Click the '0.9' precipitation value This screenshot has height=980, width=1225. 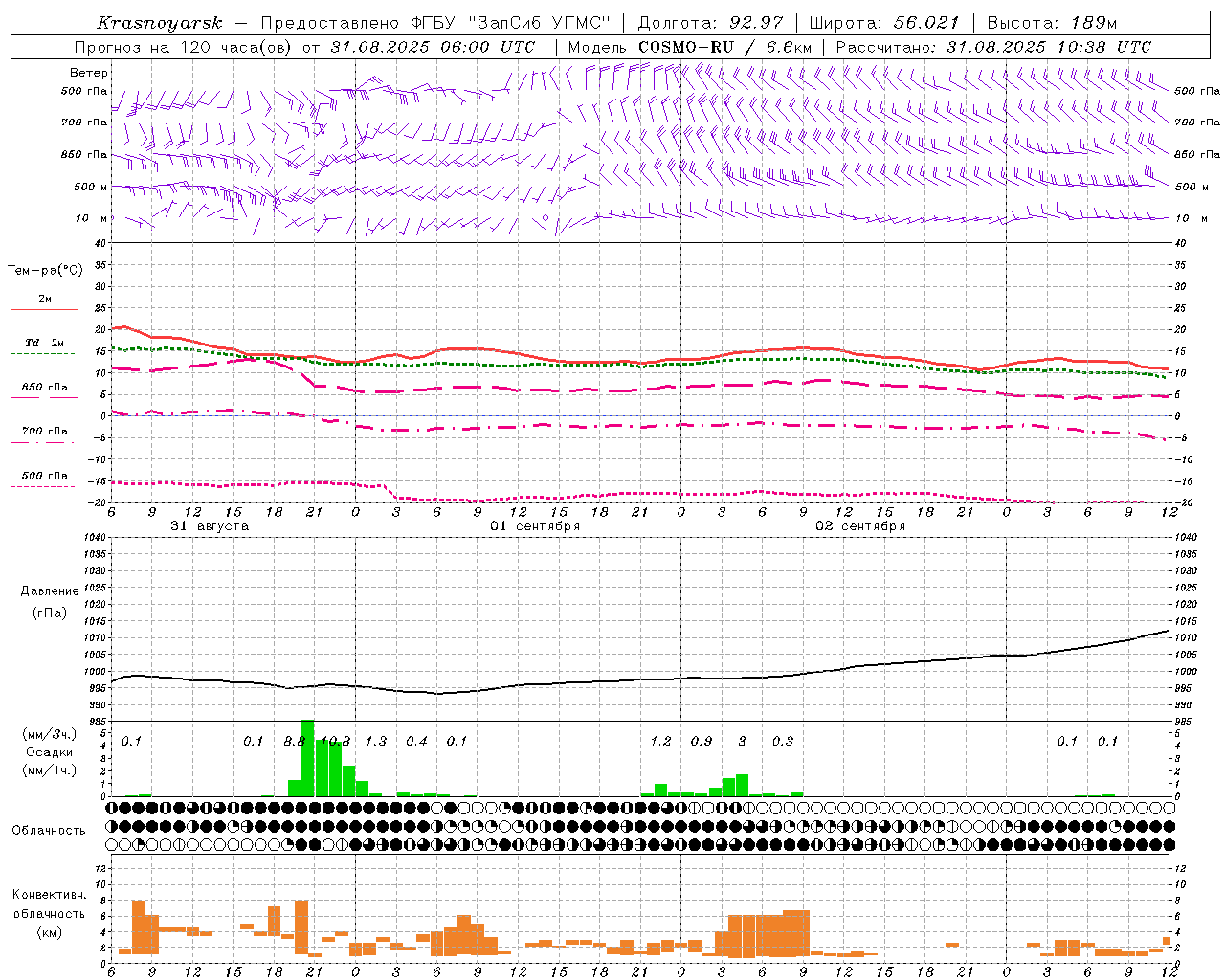coord(702,742)
